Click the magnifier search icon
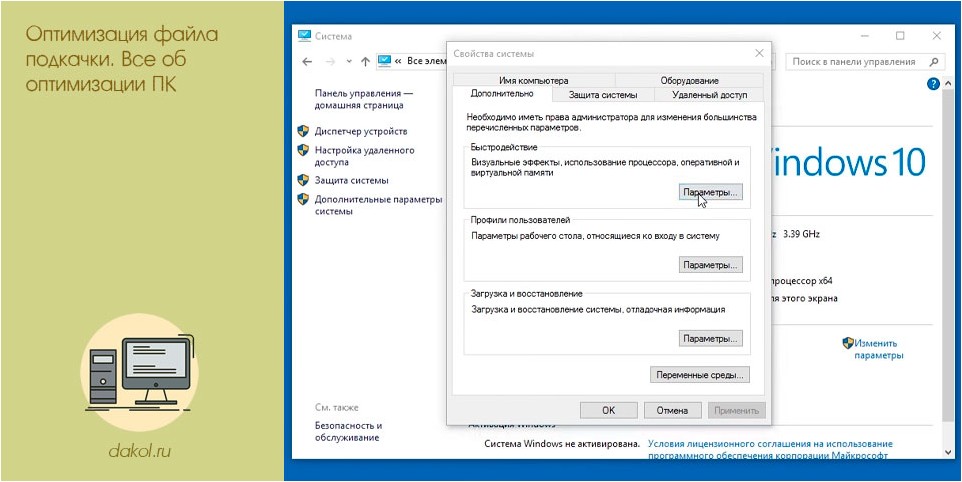962x482 pixels. (933, 61)
